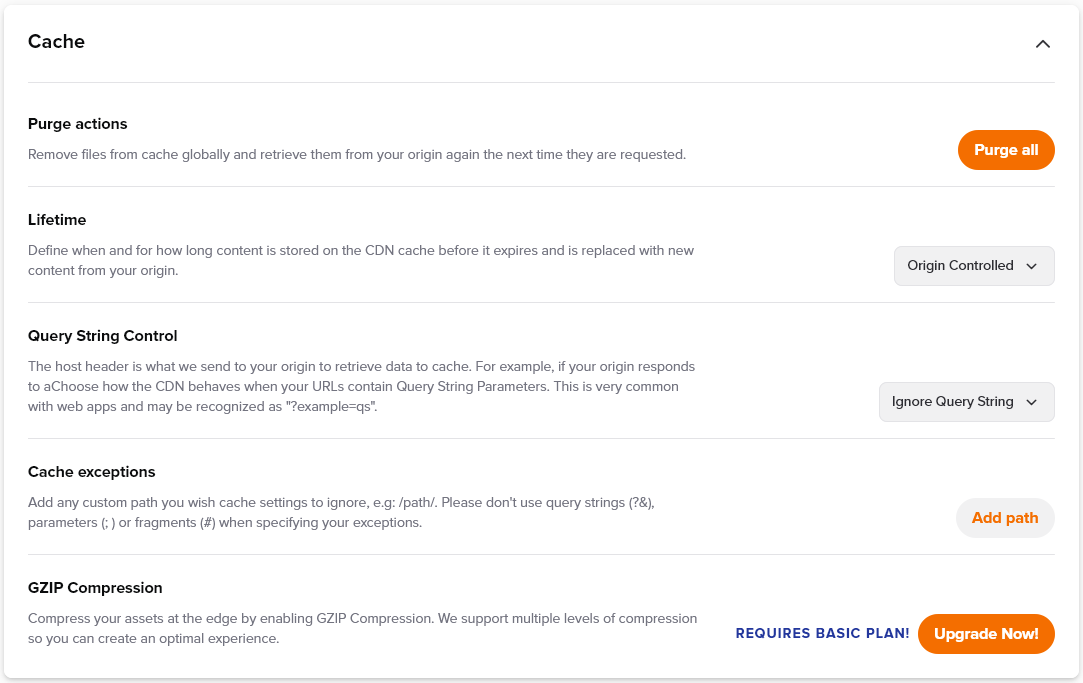The image size is (1083, 683).
Task: Click the Purge all button
Action: [x=1006, y=150]
